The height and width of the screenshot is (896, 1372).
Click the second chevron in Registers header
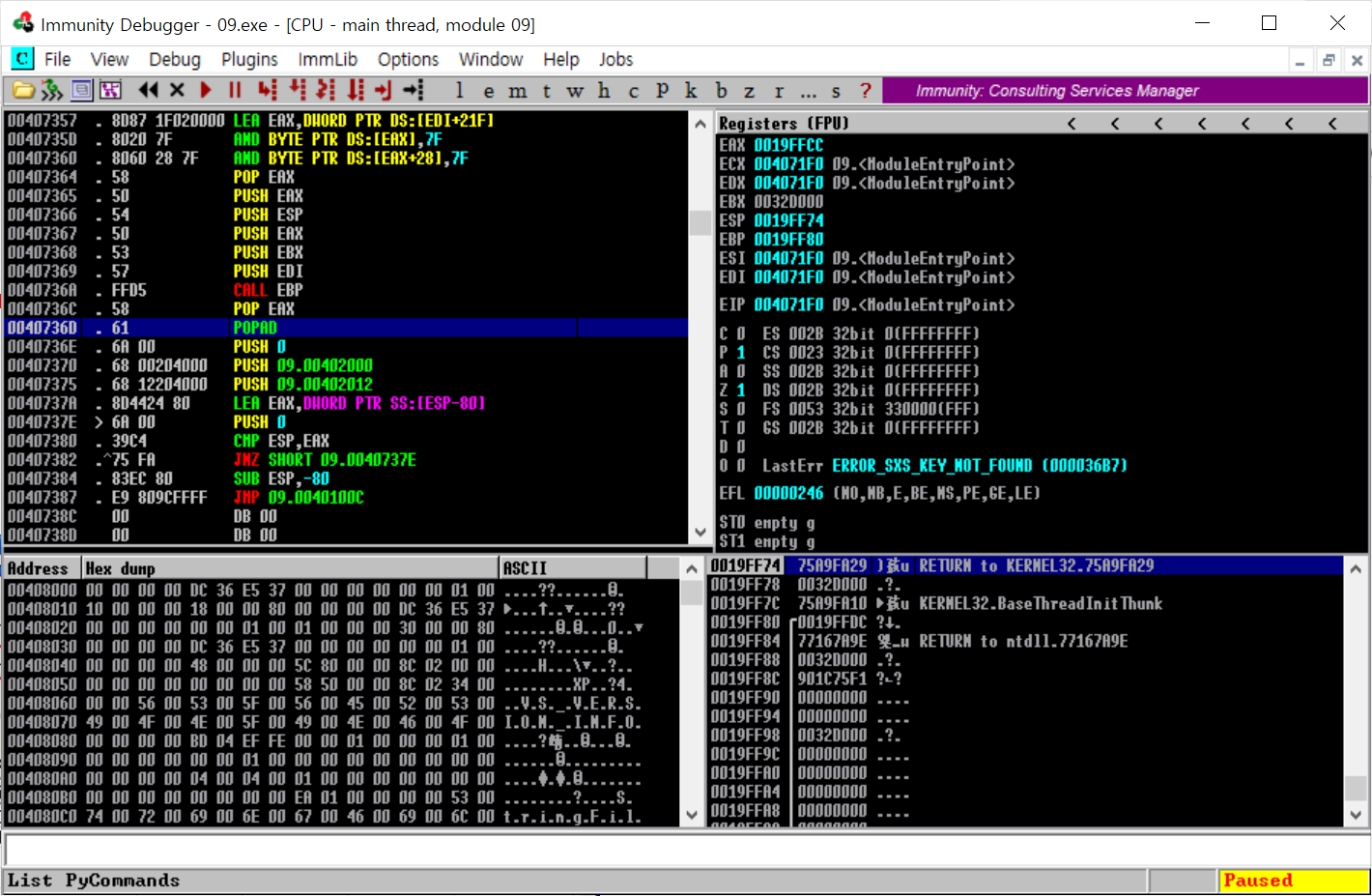1114,124
